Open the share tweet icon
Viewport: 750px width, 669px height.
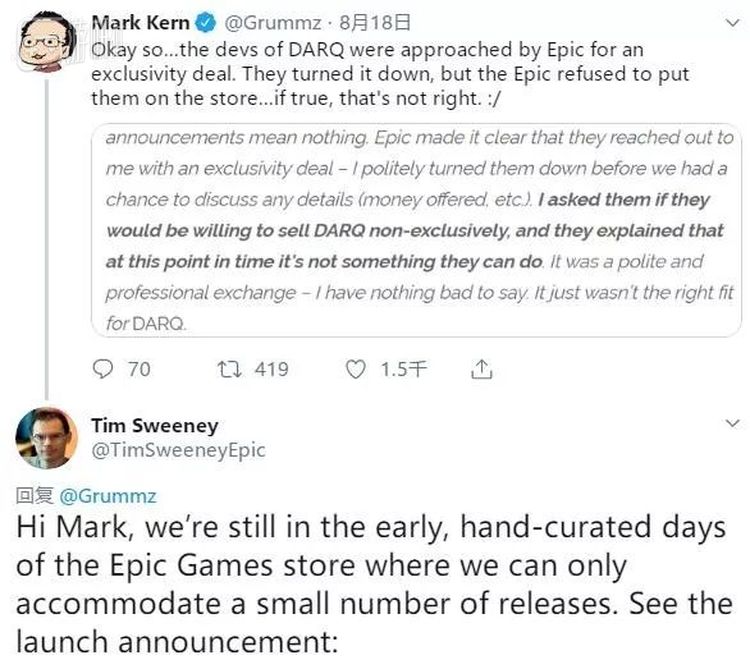click(481, 370)
